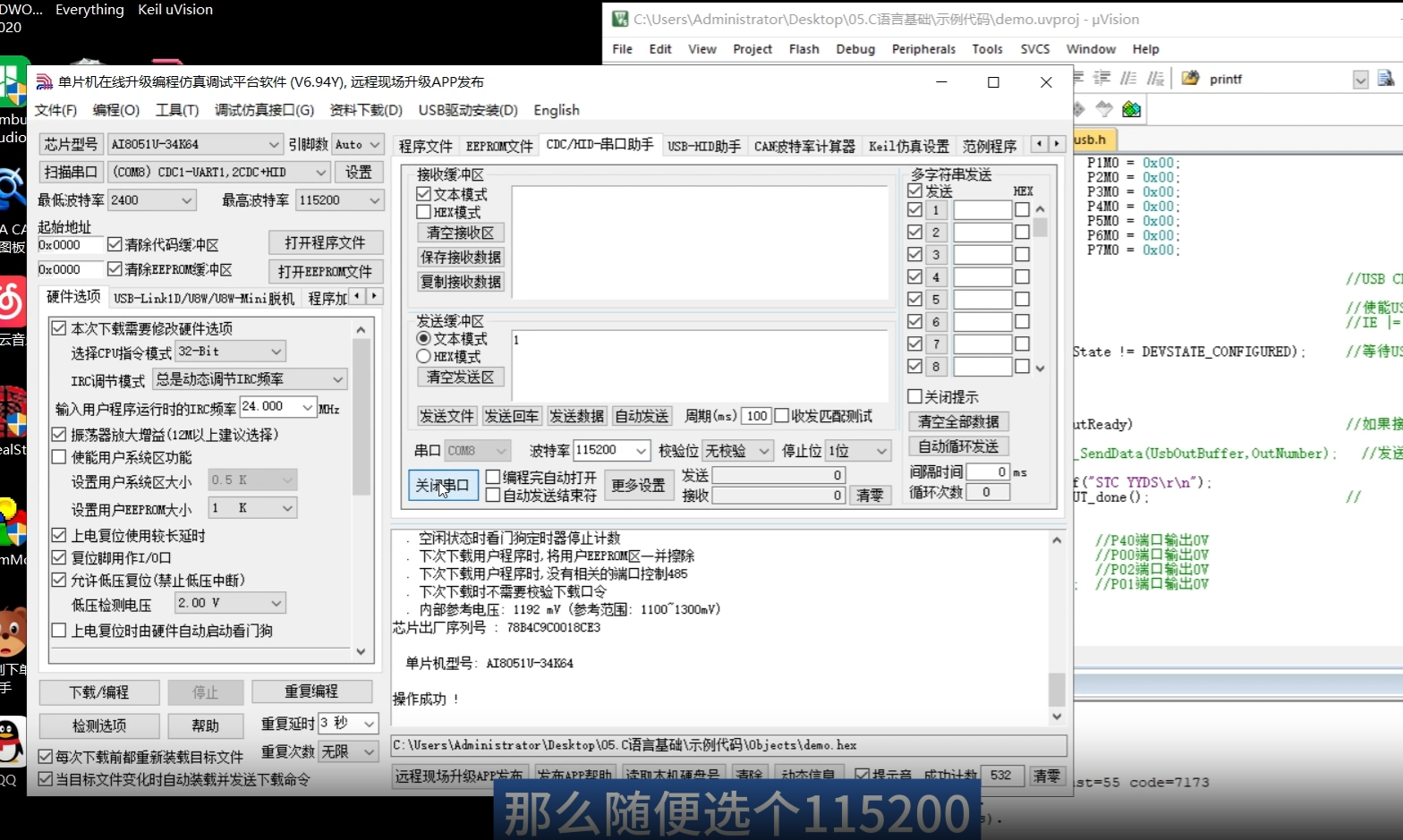The width and height of the screenshot is (1403, 840).
Task: Click the log output vertical scrollbar thumb
Action: pos(1056,690)
